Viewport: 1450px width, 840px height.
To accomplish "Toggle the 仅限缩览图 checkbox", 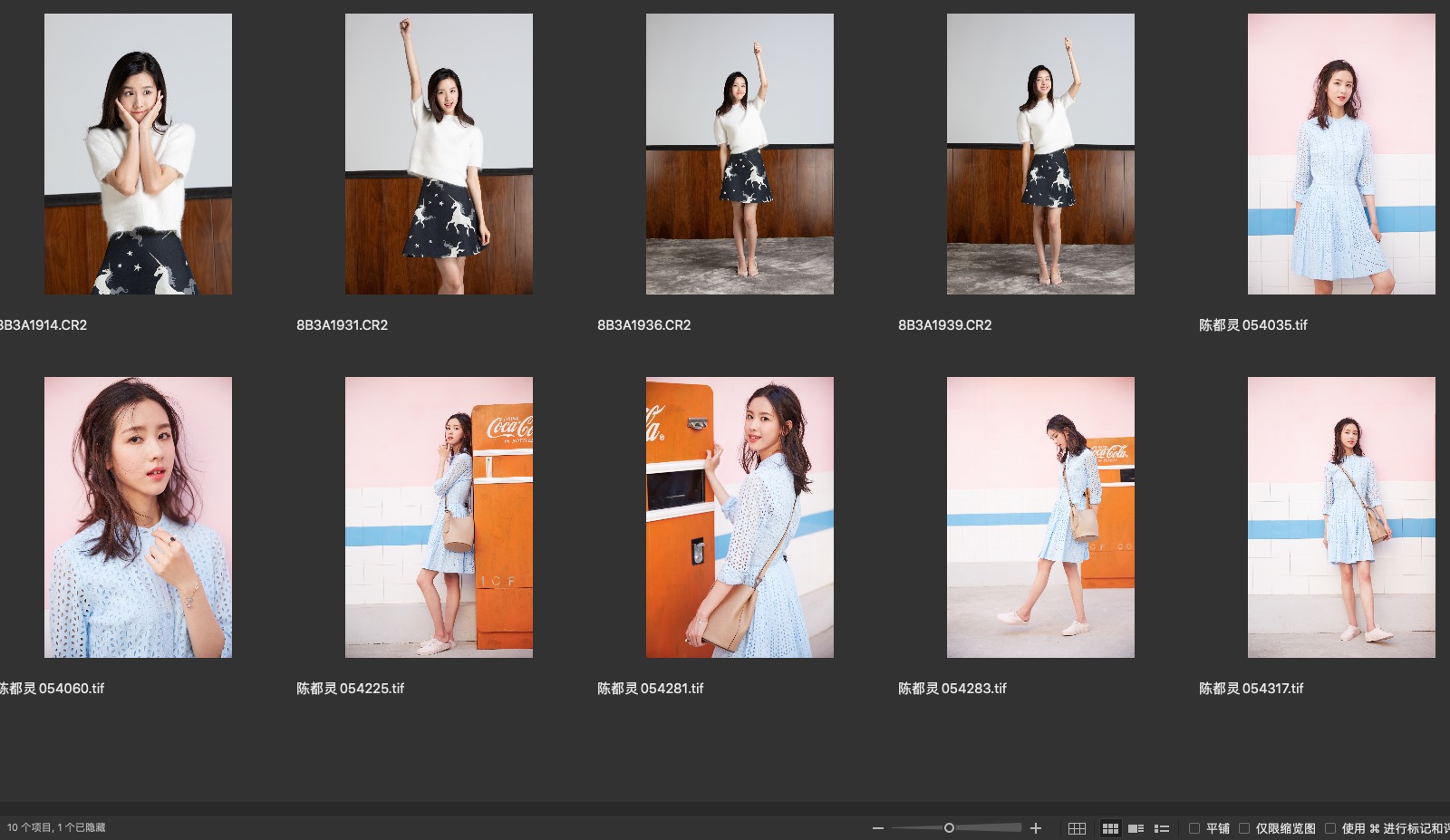I will 1244,828.
